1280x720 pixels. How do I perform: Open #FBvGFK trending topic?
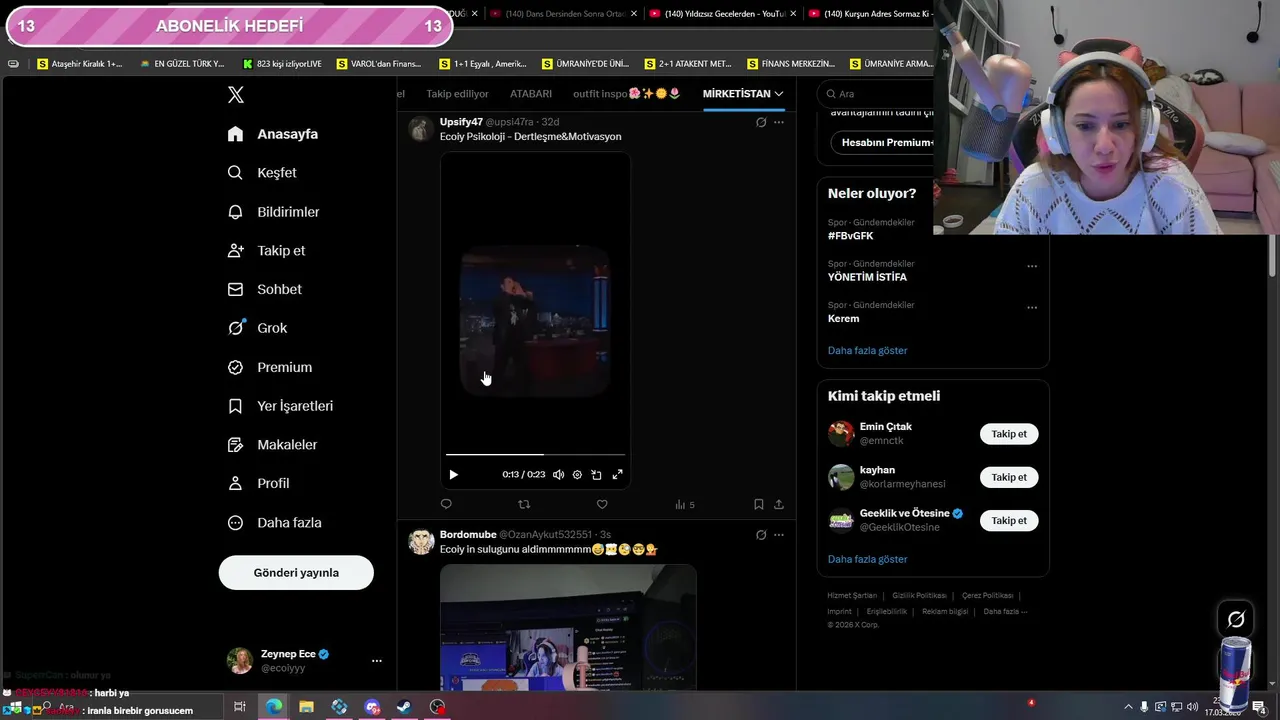(x=851, y=236)
